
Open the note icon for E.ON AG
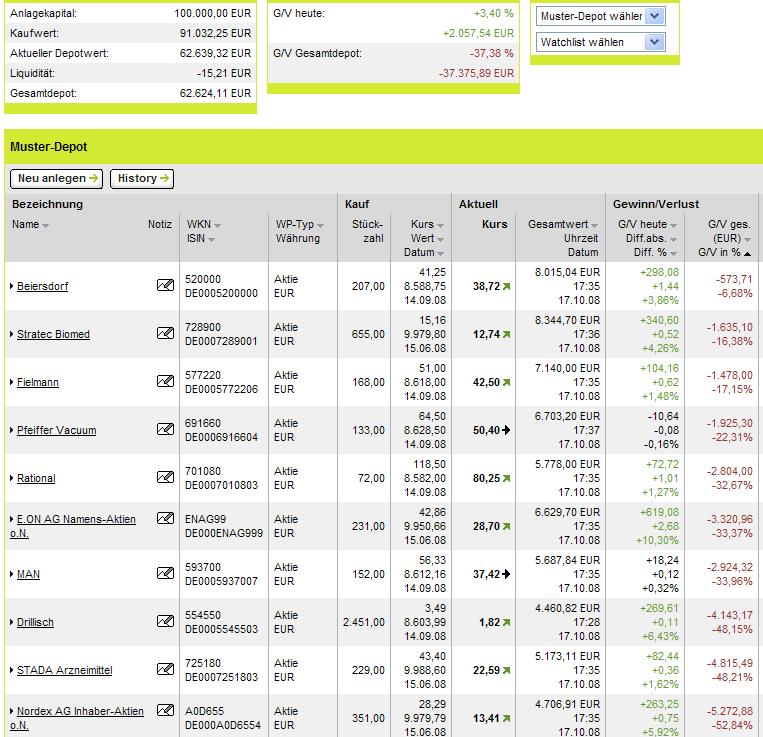pos(165,518)
